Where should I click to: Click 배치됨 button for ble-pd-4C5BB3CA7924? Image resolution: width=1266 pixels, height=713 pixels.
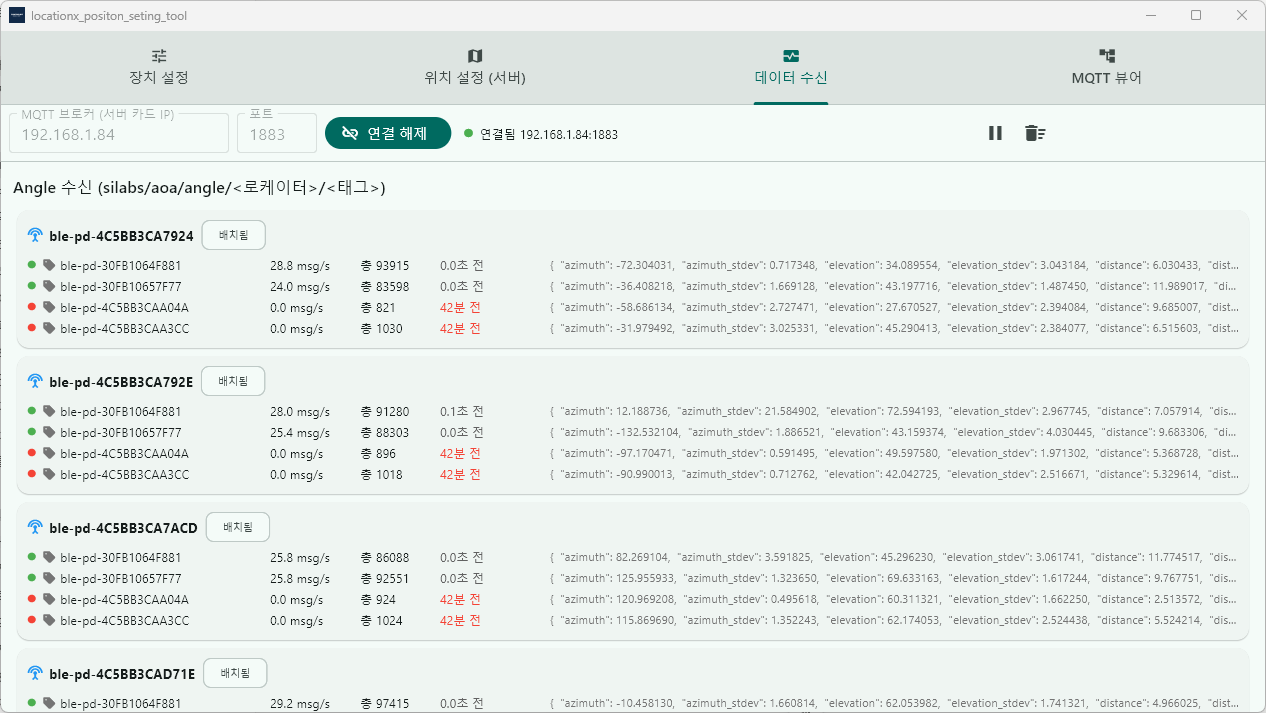tap(234, 235)
